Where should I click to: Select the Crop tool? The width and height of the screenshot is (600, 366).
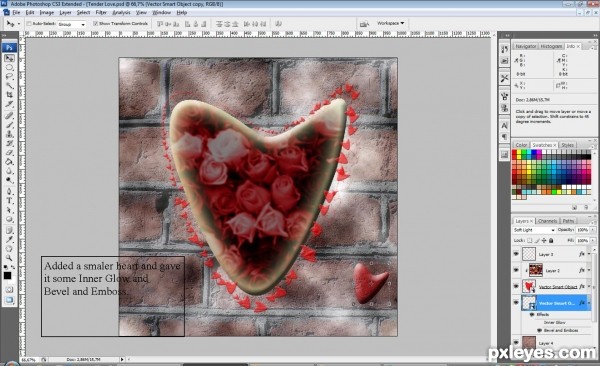point(9,95)
